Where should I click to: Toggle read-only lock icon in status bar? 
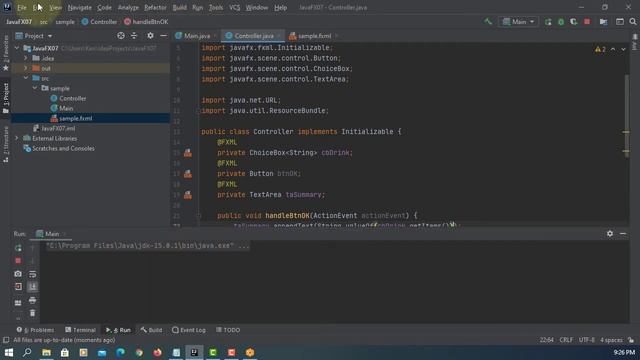pyautogui.click(x=631, y=340)
